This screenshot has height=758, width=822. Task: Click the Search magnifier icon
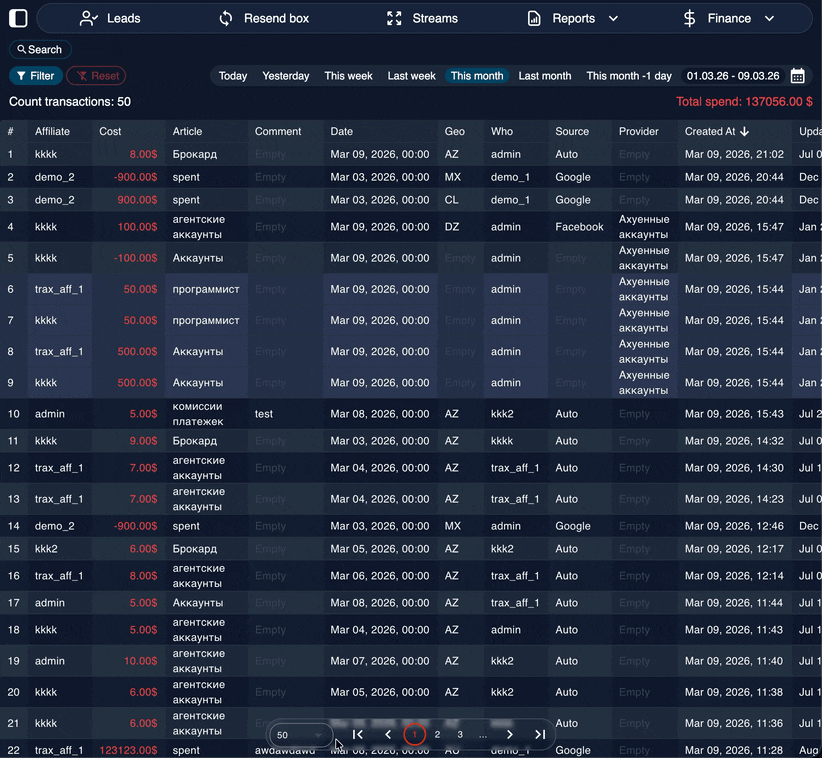coord(22,49)
